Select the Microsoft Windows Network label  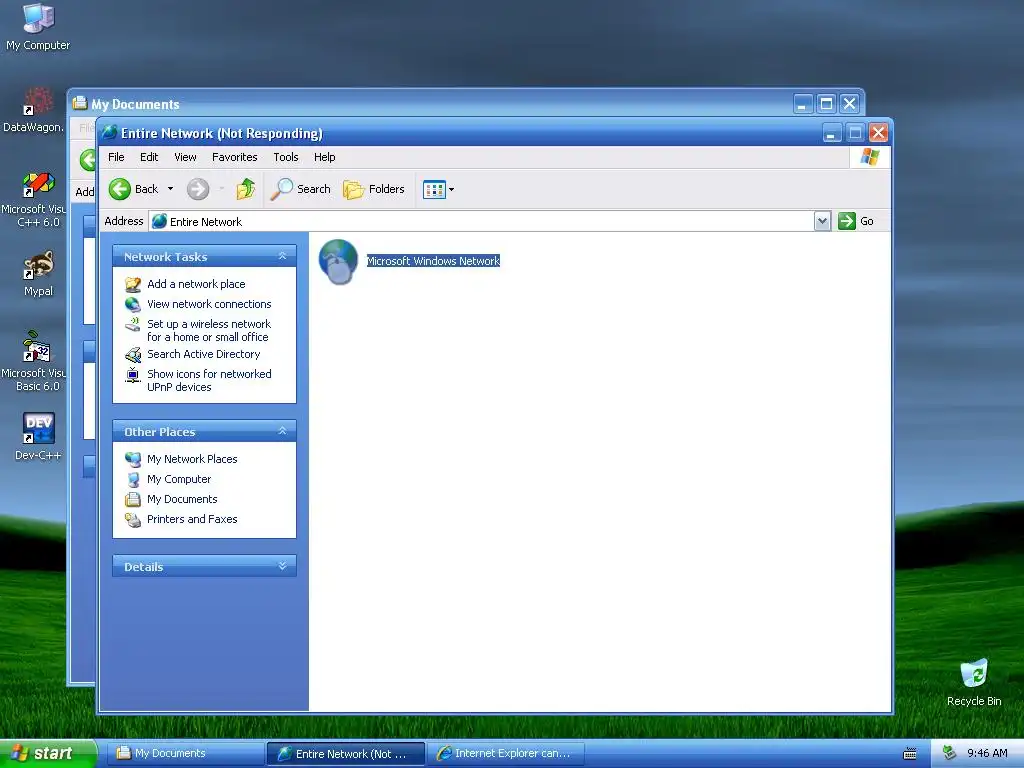pos(433,261)
